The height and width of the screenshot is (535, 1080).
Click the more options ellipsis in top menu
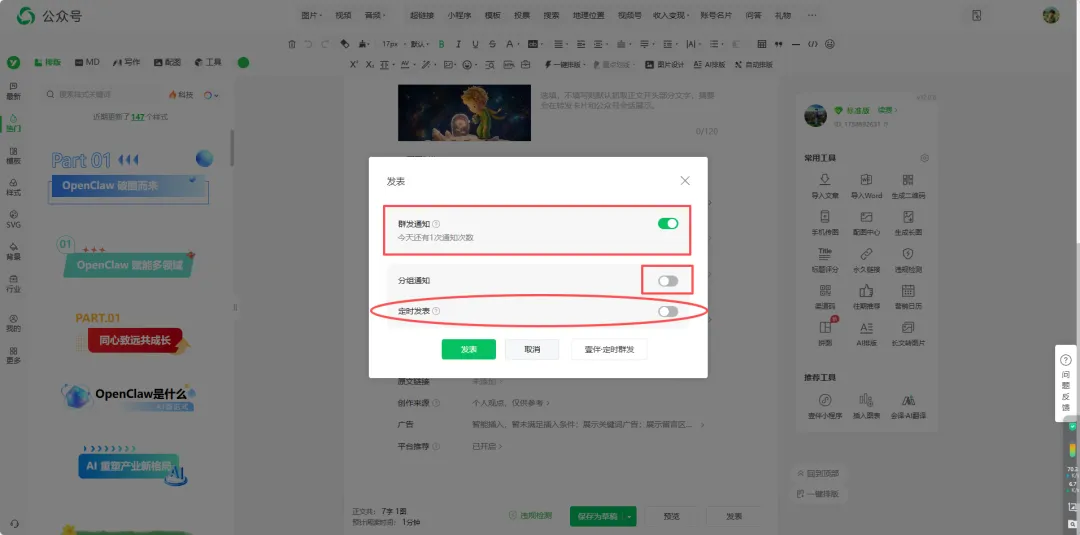pyautogui.click(x=811, y=15)
